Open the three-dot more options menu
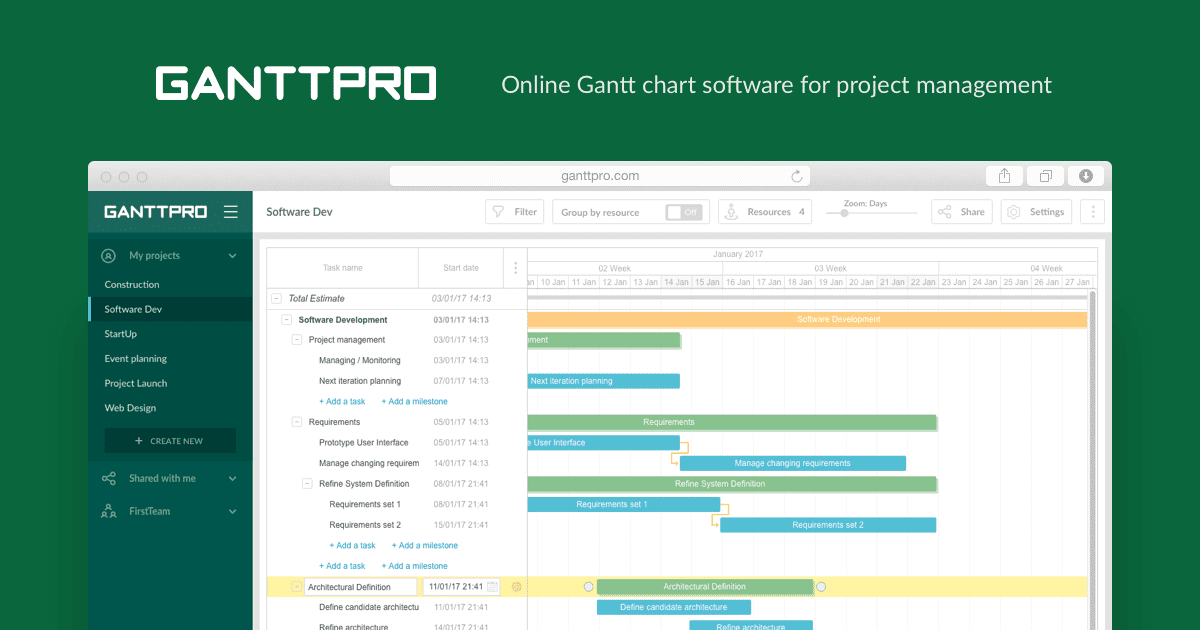1200x630 pixels. [1092, 212]
